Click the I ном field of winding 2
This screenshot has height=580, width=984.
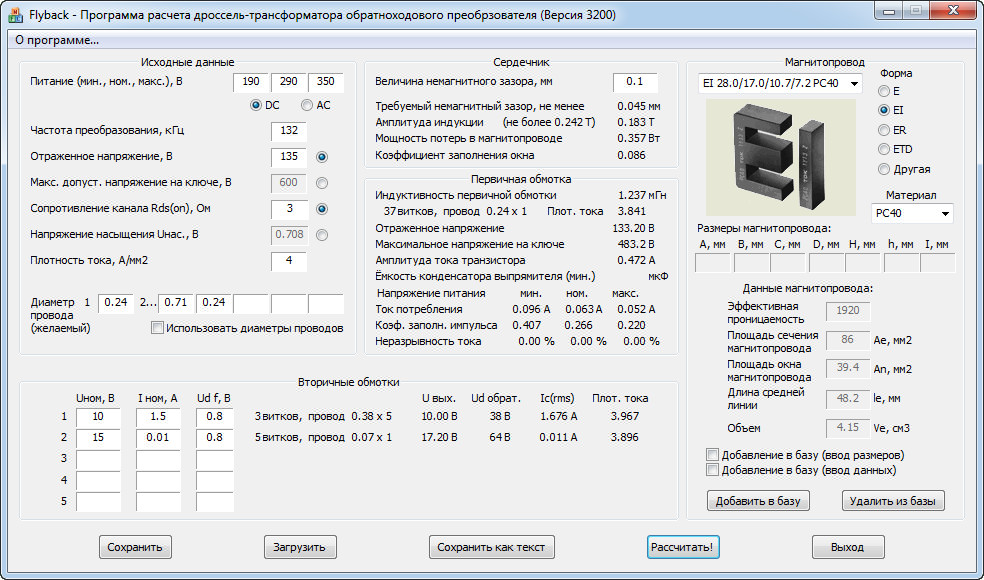pyautogui.click(x=158, y=438)
